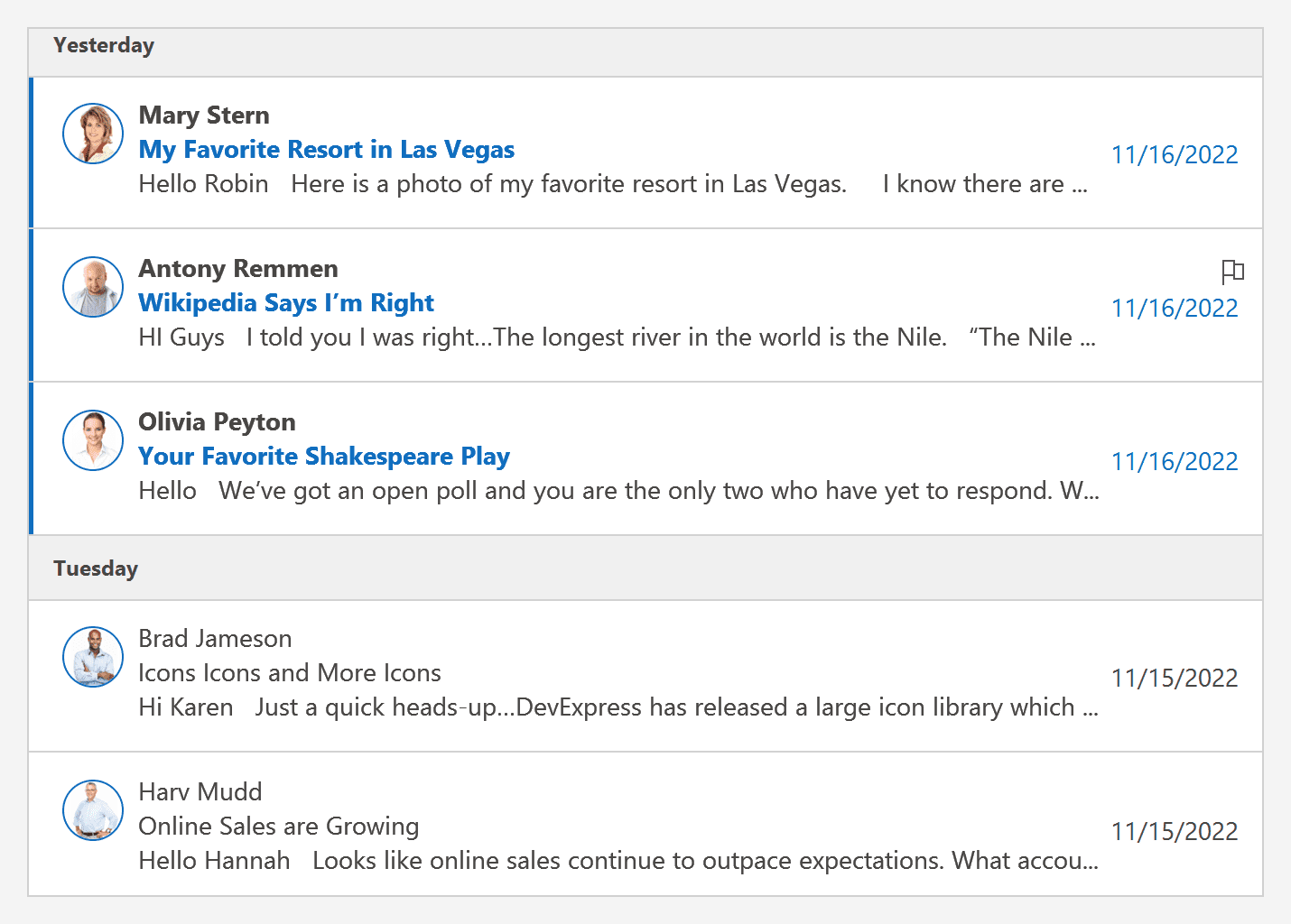The image size is (1291, 924).
Task: Open "Your Favorite Shakespeare Play" message
Action: (x=324, y=457)
